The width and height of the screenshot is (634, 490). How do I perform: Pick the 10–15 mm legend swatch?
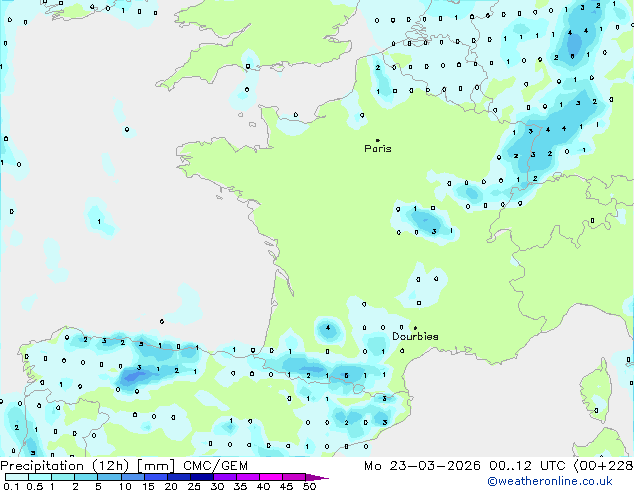[132, 477]
